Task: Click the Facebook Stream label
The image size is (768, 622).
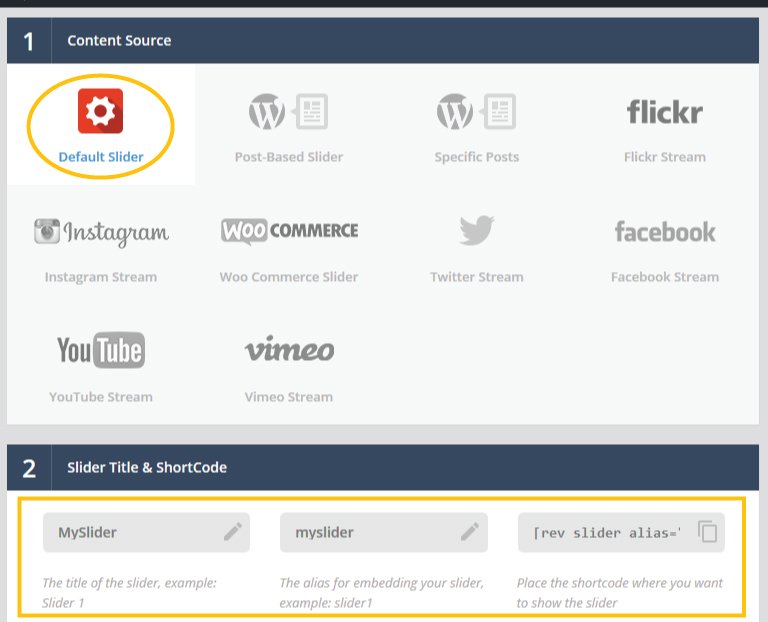Action: tap(665, 277)
